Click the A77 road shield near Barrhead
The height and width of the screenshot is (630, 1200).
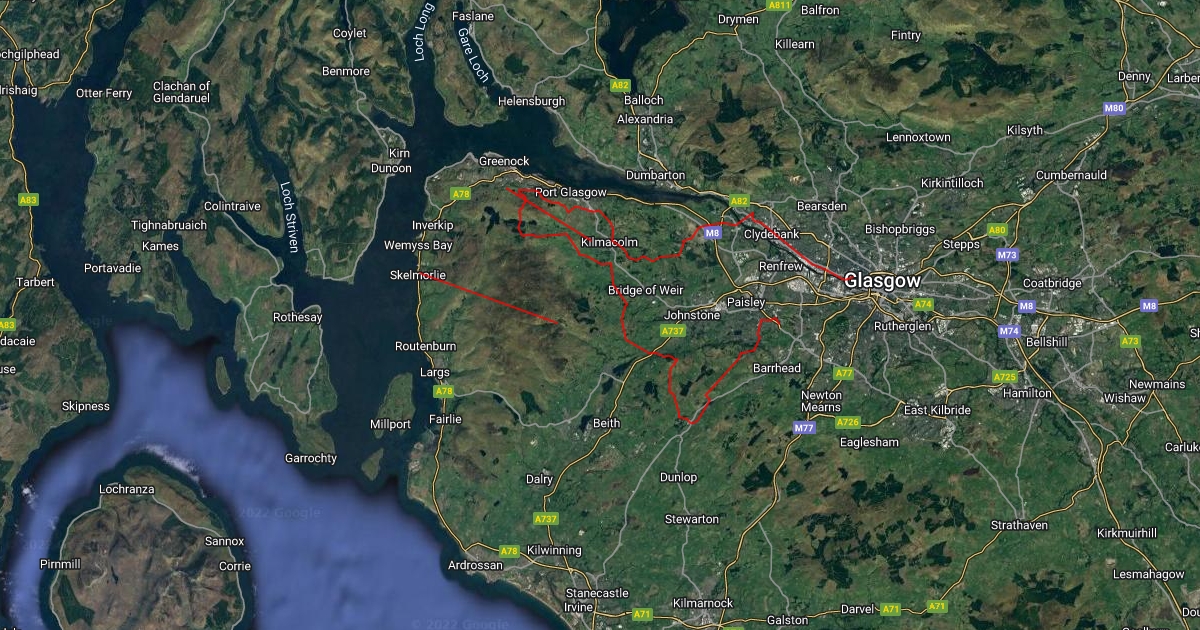844,373
